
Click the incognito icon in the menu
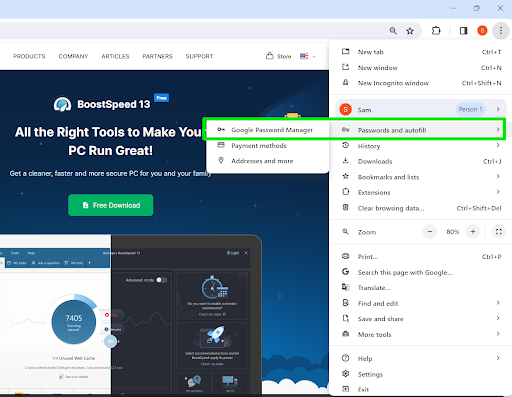(x=346, y=82)
